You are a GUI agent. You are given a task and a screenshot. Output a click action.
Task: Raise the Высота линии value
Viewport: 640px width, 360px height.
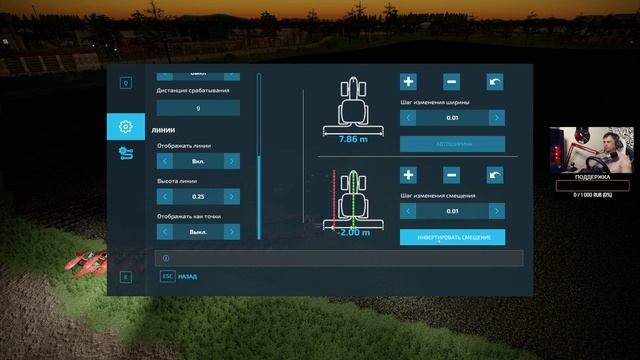pyautogui.click(x=232, y=197)
